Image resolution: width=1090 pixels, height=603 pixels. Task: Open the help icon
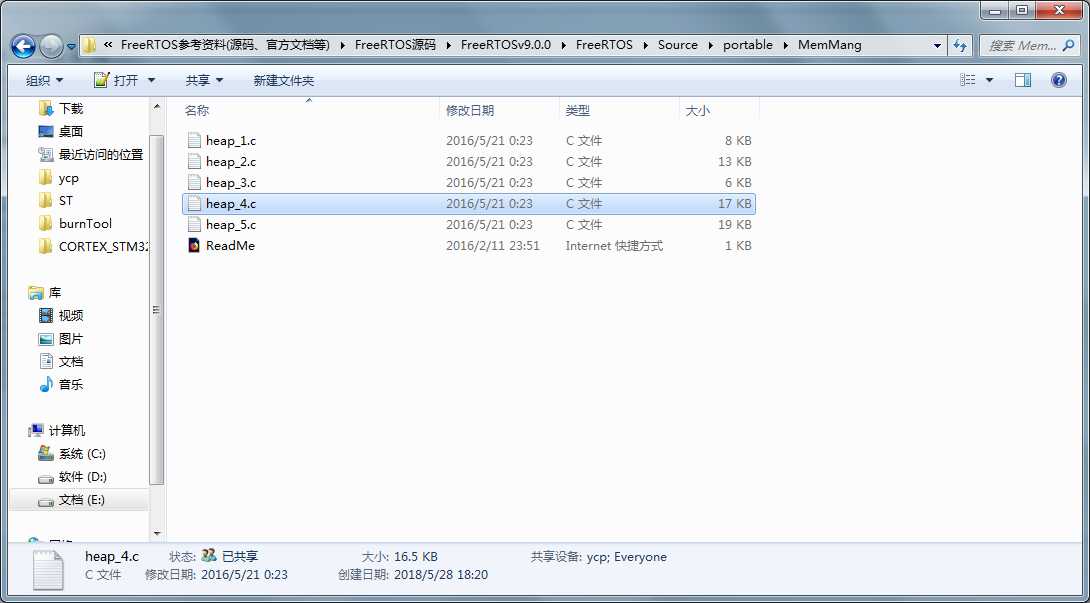(1059, 81)
